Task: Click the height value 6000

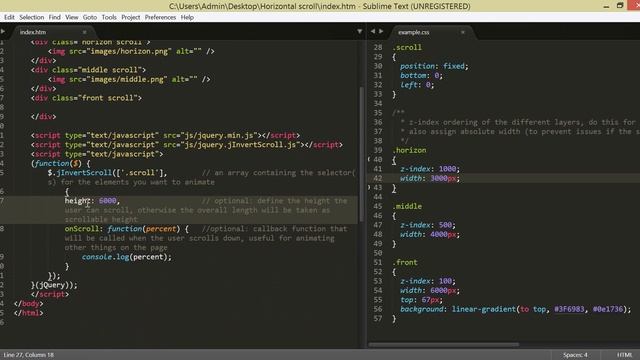Action: 107,201
